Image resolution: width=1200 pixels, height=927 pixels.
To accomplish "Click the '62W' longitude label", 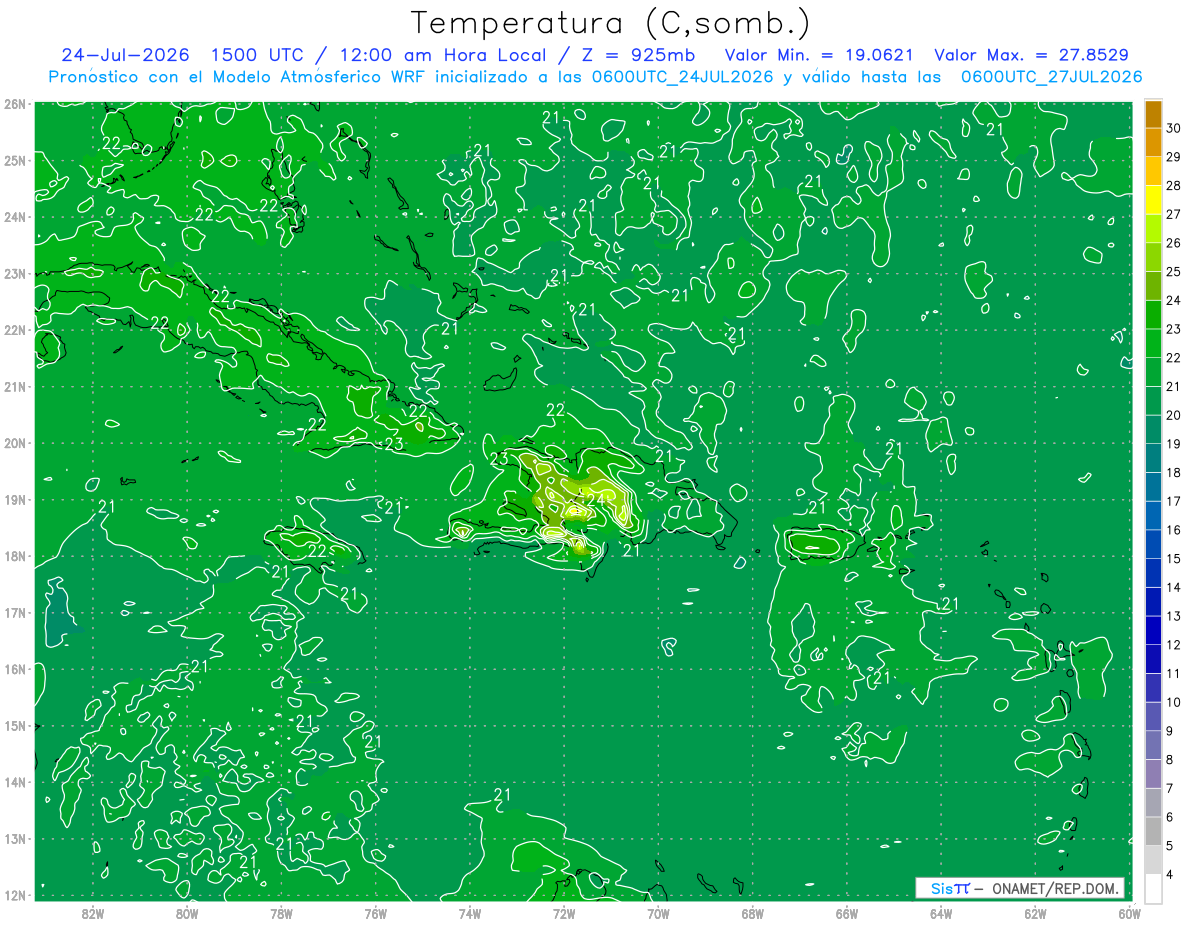I will 1035,913.
